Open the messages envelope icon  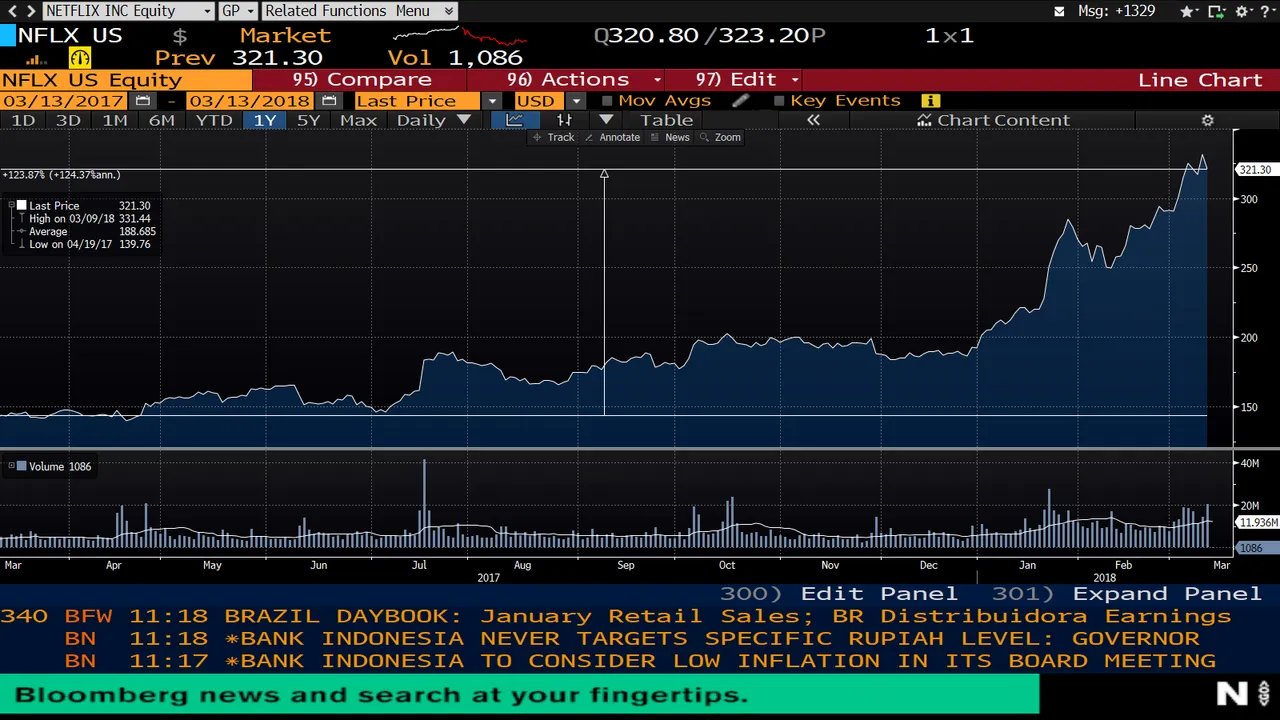[x=1060, y=11]
